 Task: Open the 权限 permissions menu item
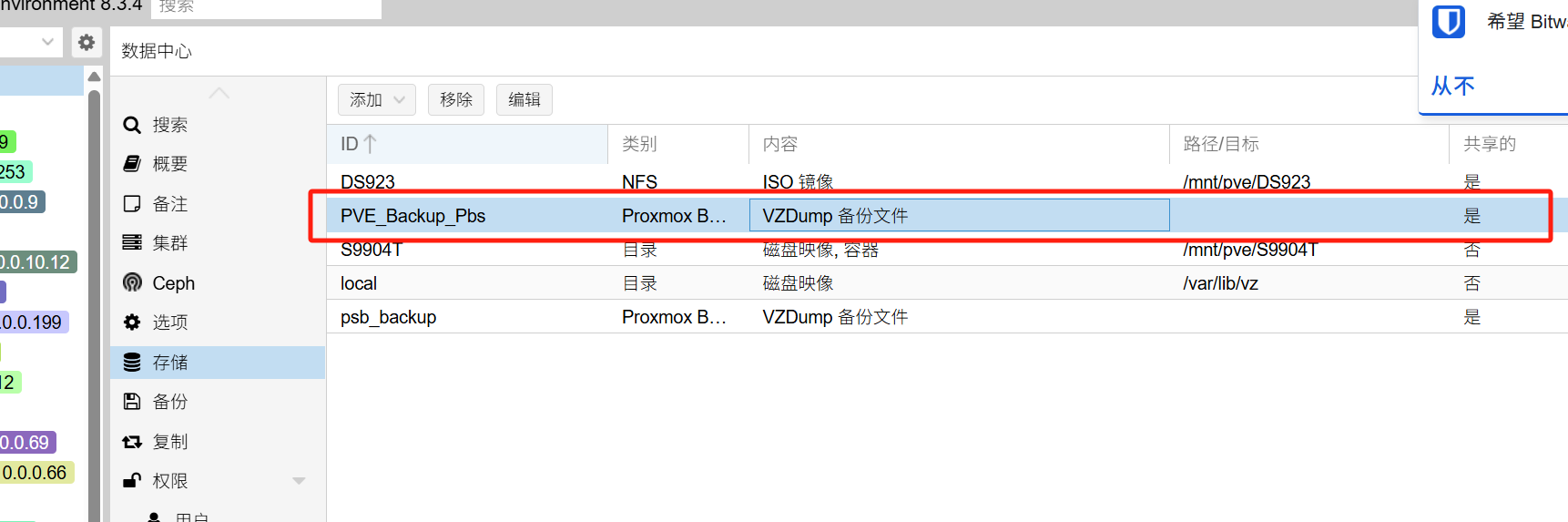click(x=170, y=480)
